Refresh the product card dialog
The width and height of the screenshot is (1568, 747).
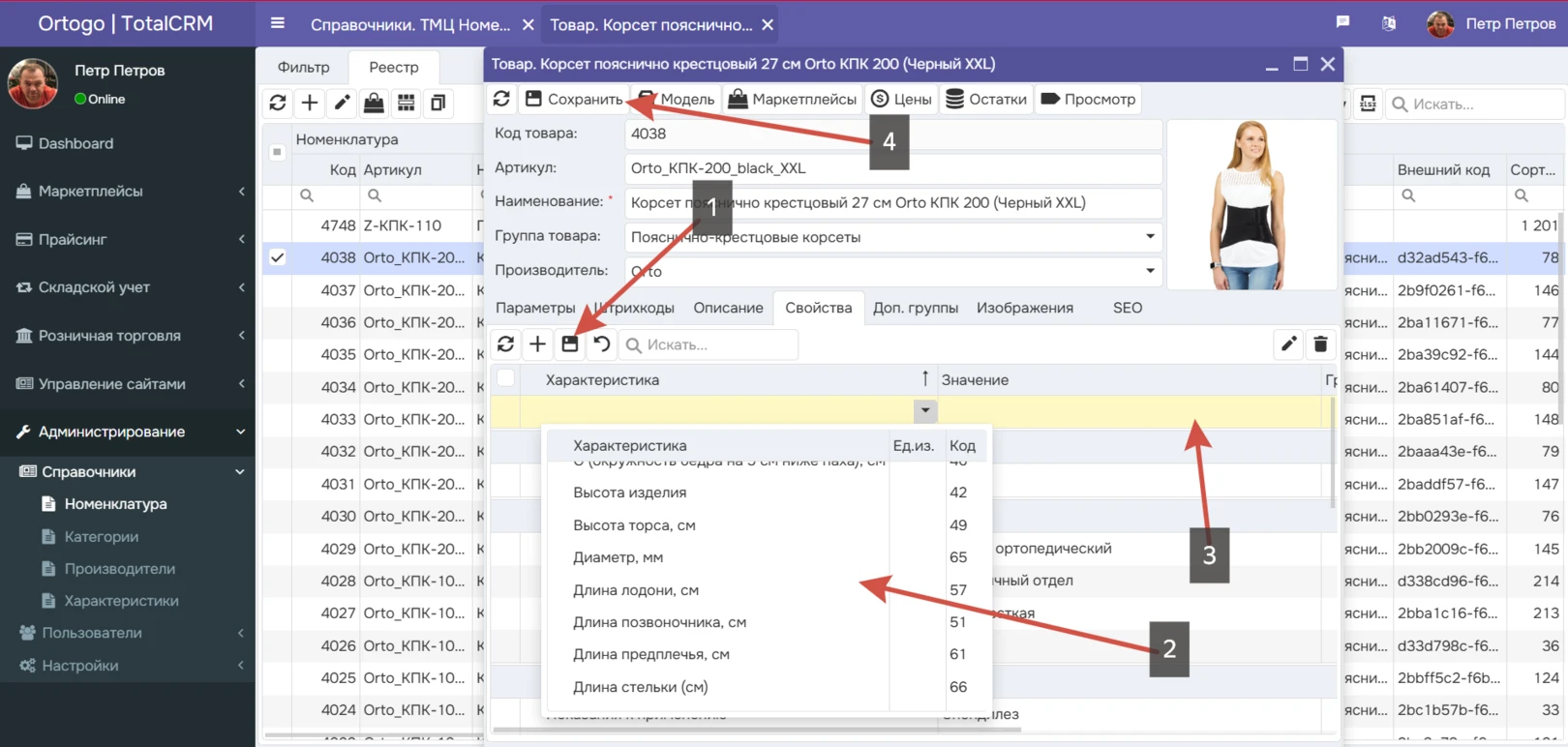click(x=501, y=99)
